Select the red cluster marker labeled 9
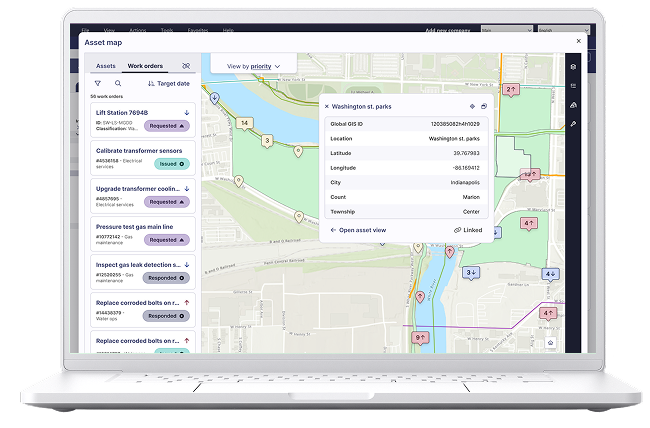Screen dimensions: 650x428 pyautogui.click(x=420, y=338)
